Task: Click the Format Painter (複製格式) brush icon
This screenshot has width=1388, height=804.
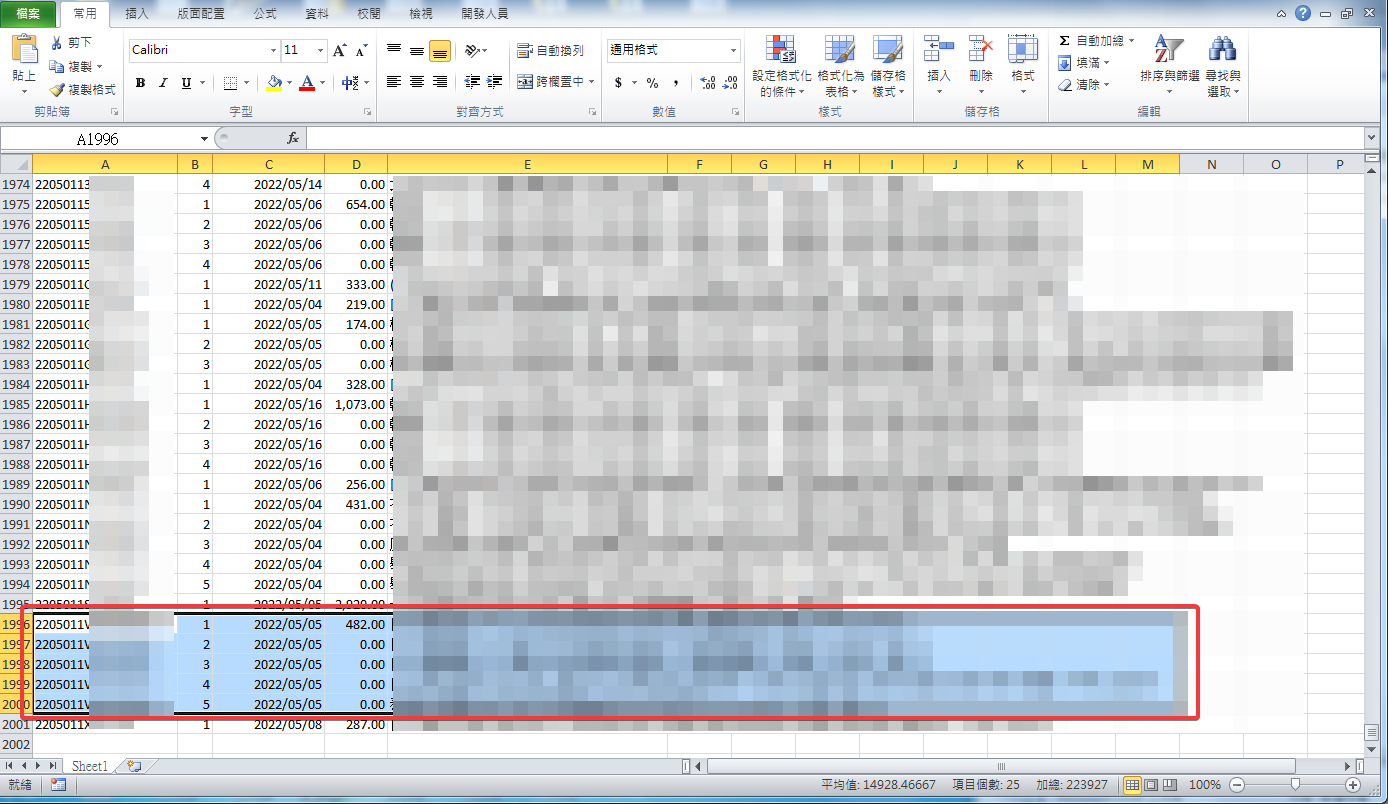Action: point(58,90)
